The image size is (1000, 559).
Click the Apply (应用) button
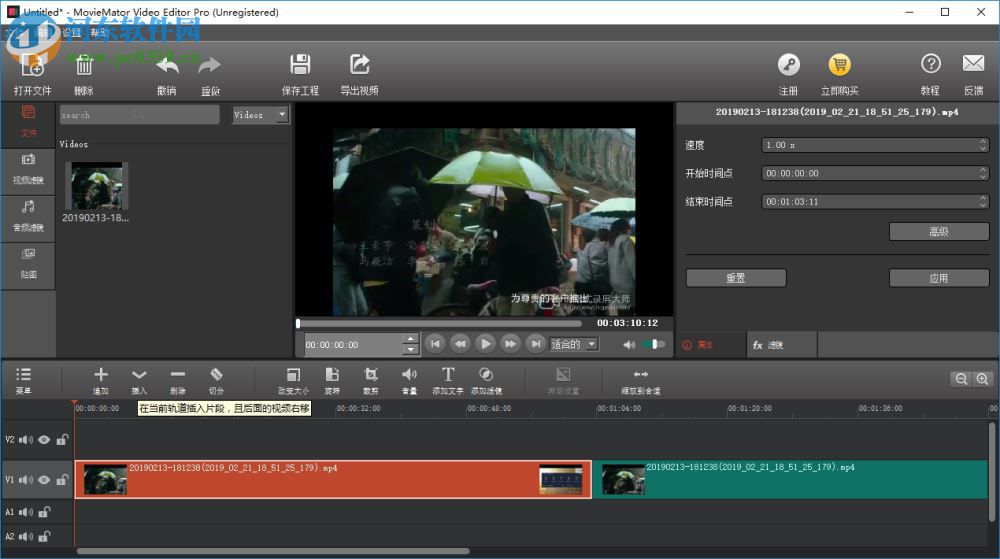tap(939, 278)
